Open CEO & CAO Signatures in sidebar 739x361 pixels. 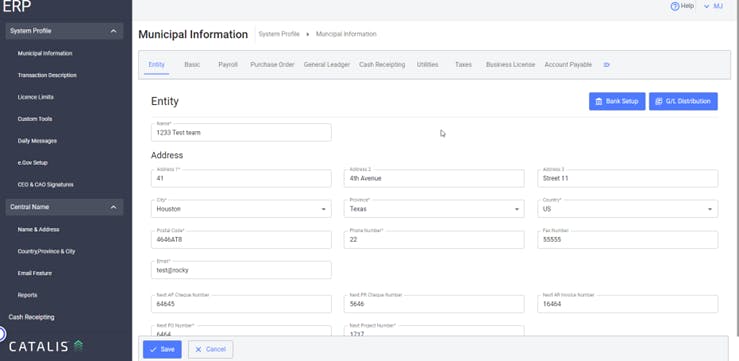[45, 185]
